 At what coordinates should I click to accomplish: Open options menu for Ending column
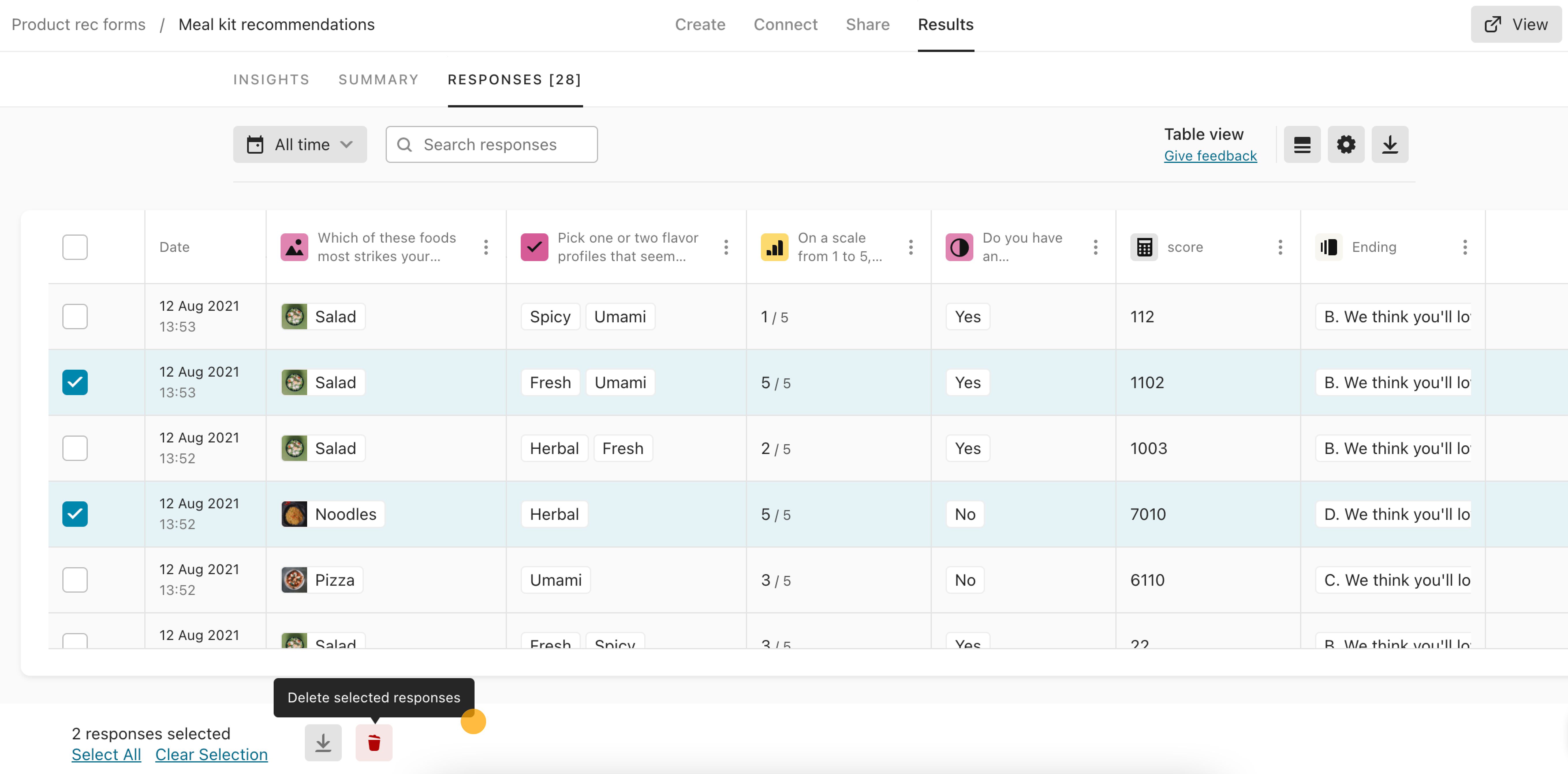1465,247
